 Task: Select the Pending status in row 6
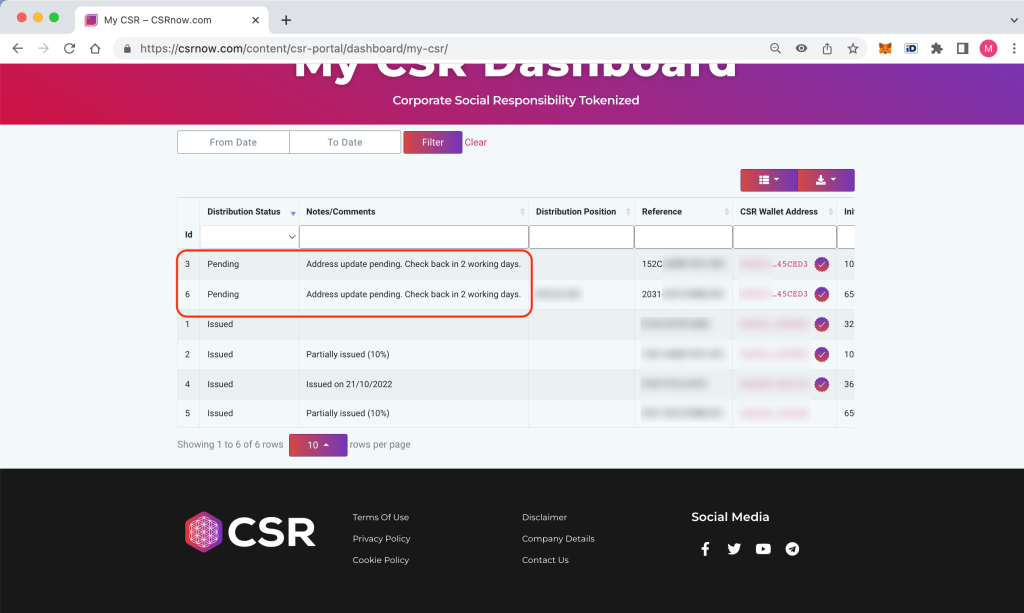[x=223, y=294]
